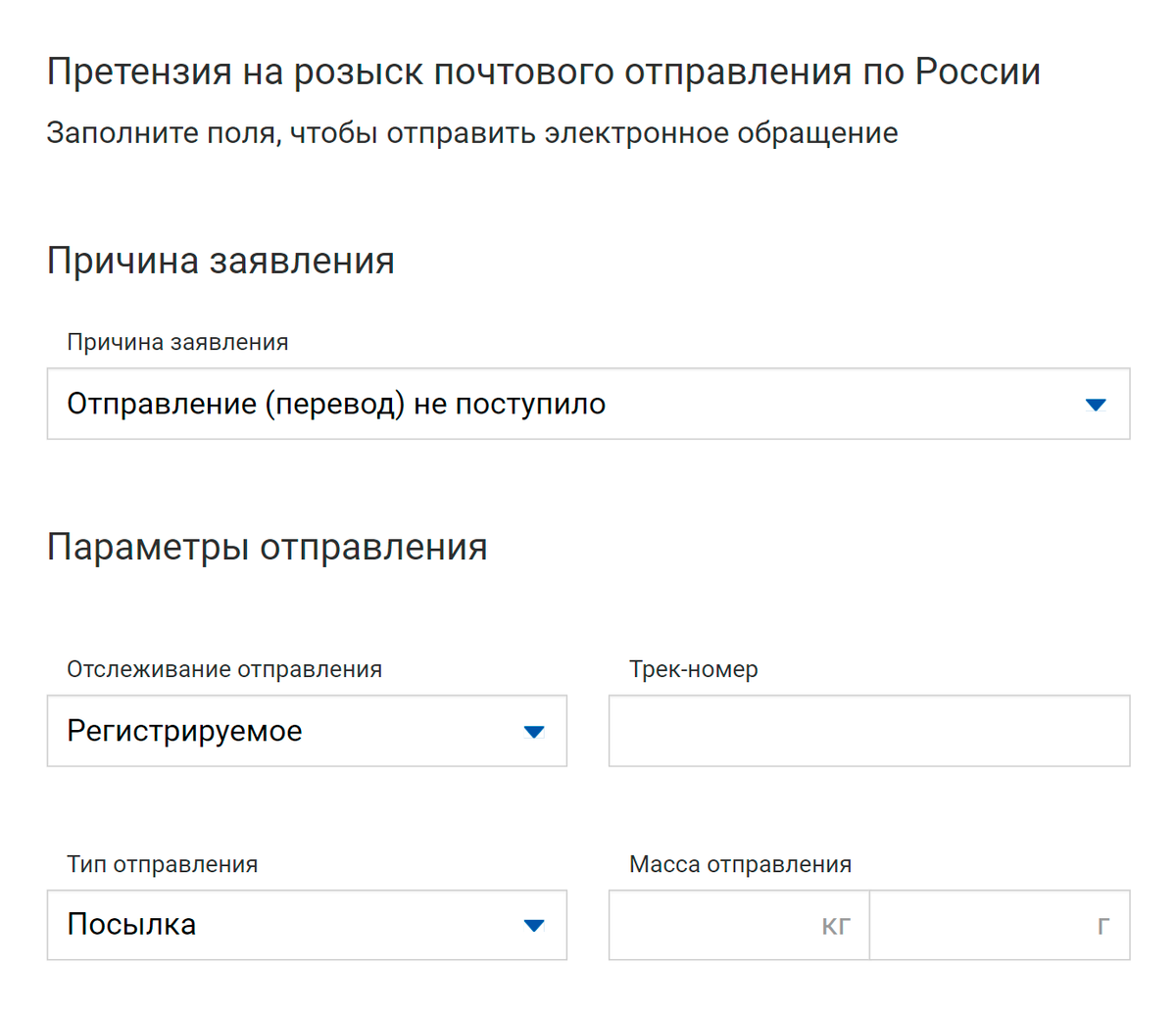This screenshot has height=1016, width=1176.
Task: Click the page title "Претензия на розыск почтового отправления"
Action: click(x=543, y=73)
